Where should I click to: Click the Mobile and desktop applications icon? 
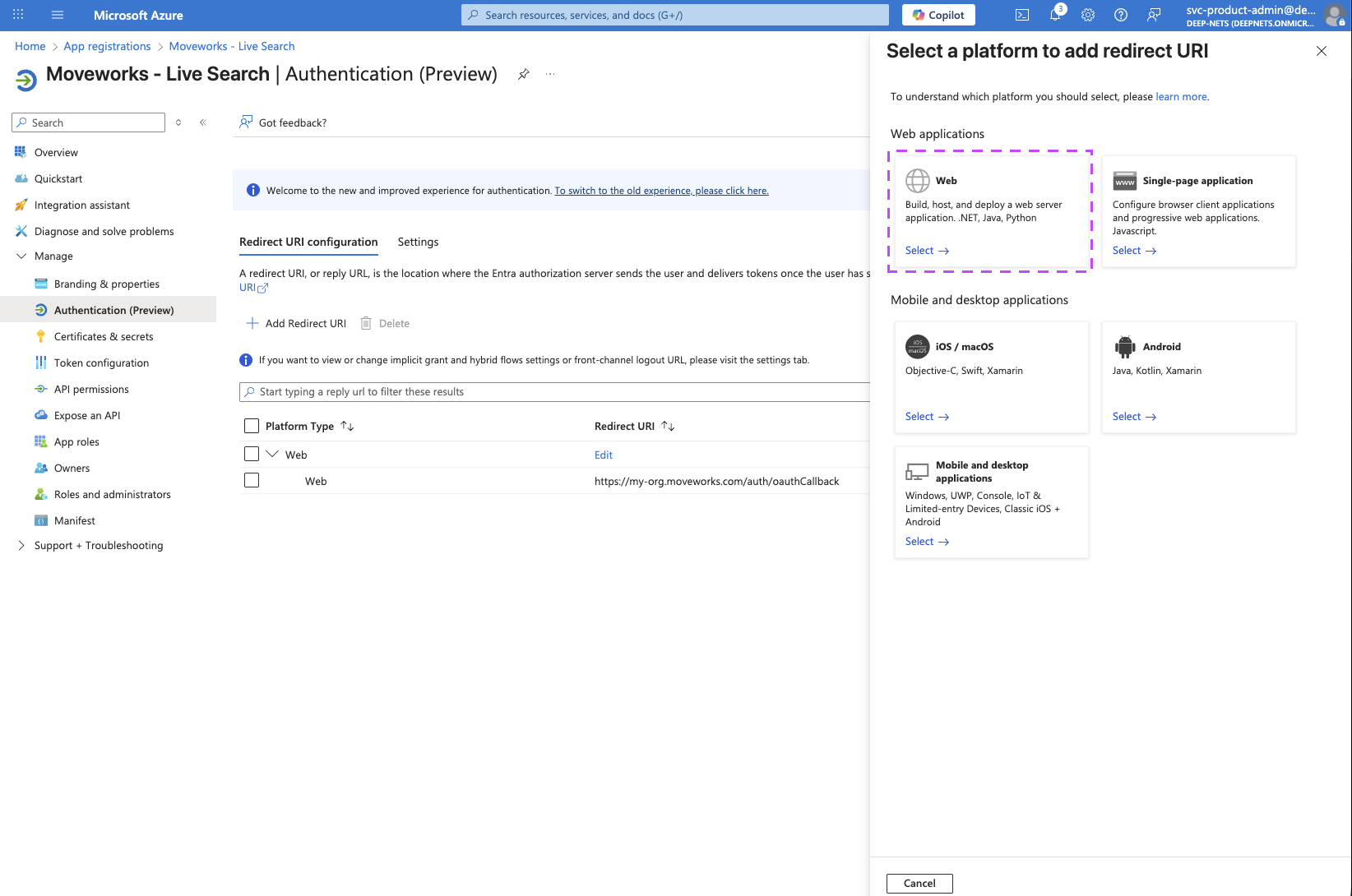[918, 472]
